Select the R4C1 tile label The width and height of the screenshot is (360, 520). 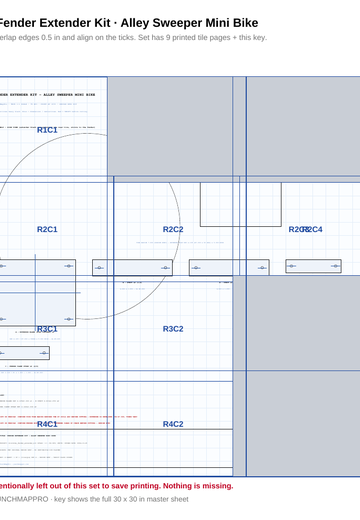point(47,424)
